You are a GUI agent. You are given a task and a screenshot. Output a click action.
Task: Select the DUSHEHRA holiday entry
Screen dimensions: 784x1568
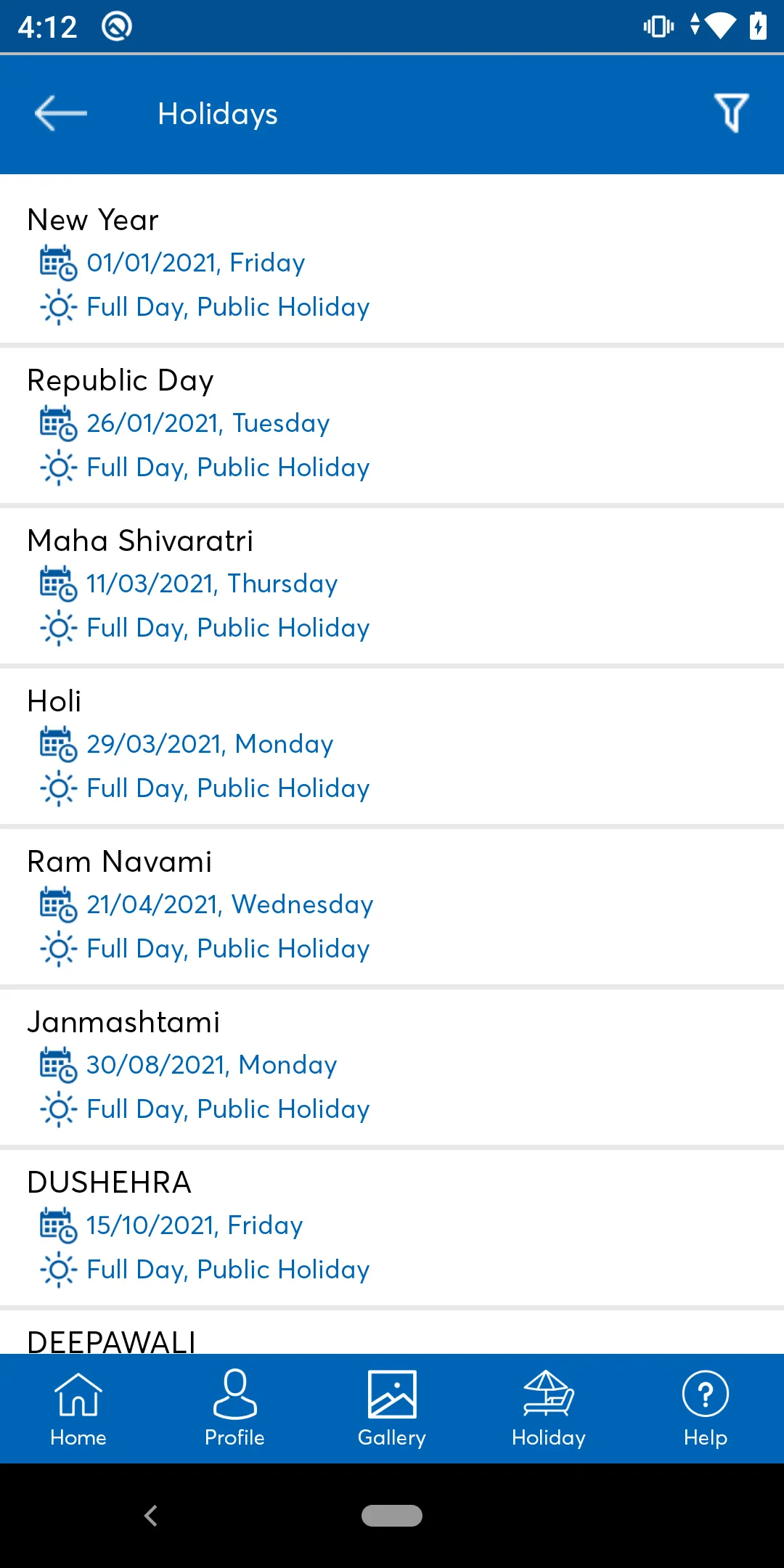pos(392,1227)
